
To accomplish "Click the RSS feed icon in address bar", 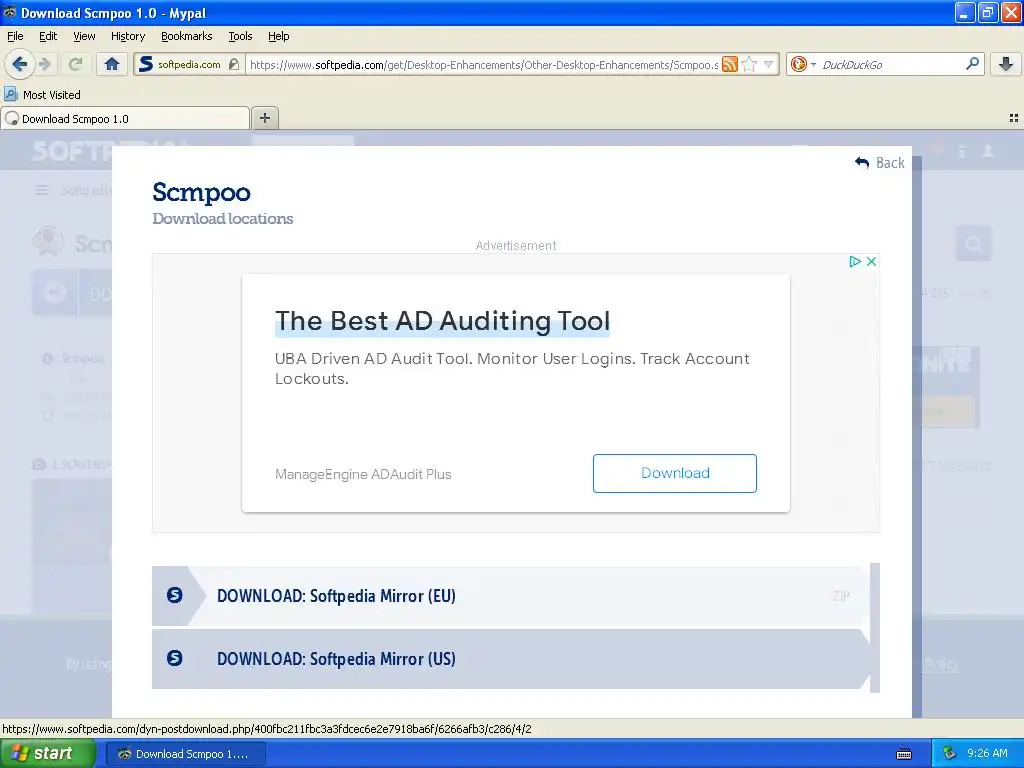I will tap(729, 64).
